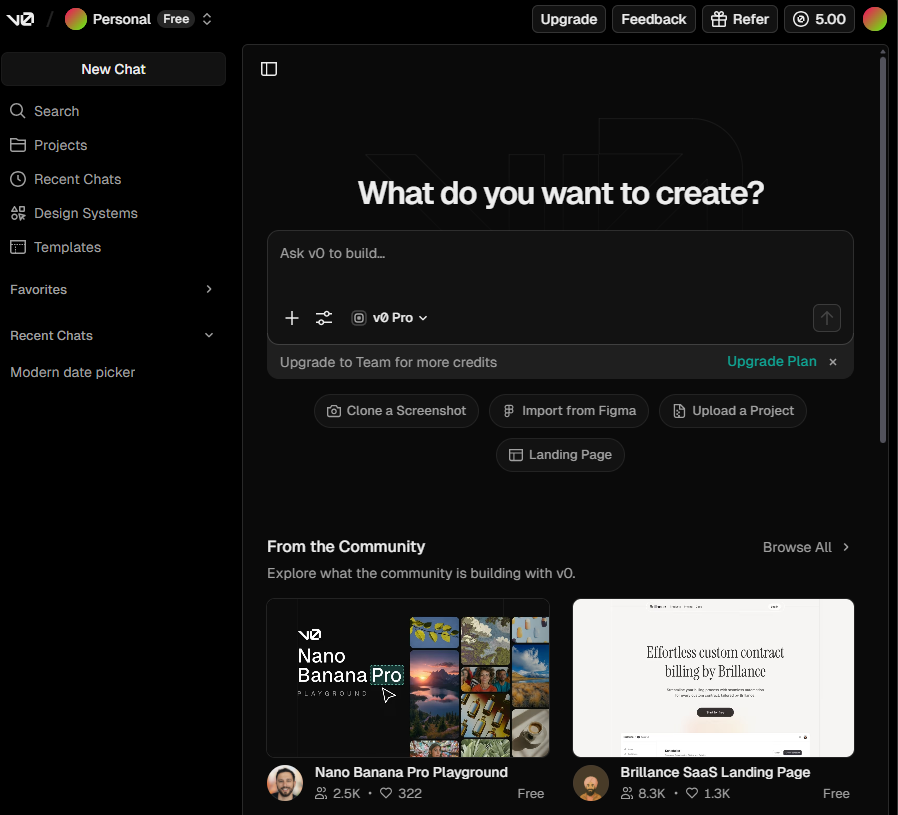Click the Templates layout icon

[x=18, y=247]
